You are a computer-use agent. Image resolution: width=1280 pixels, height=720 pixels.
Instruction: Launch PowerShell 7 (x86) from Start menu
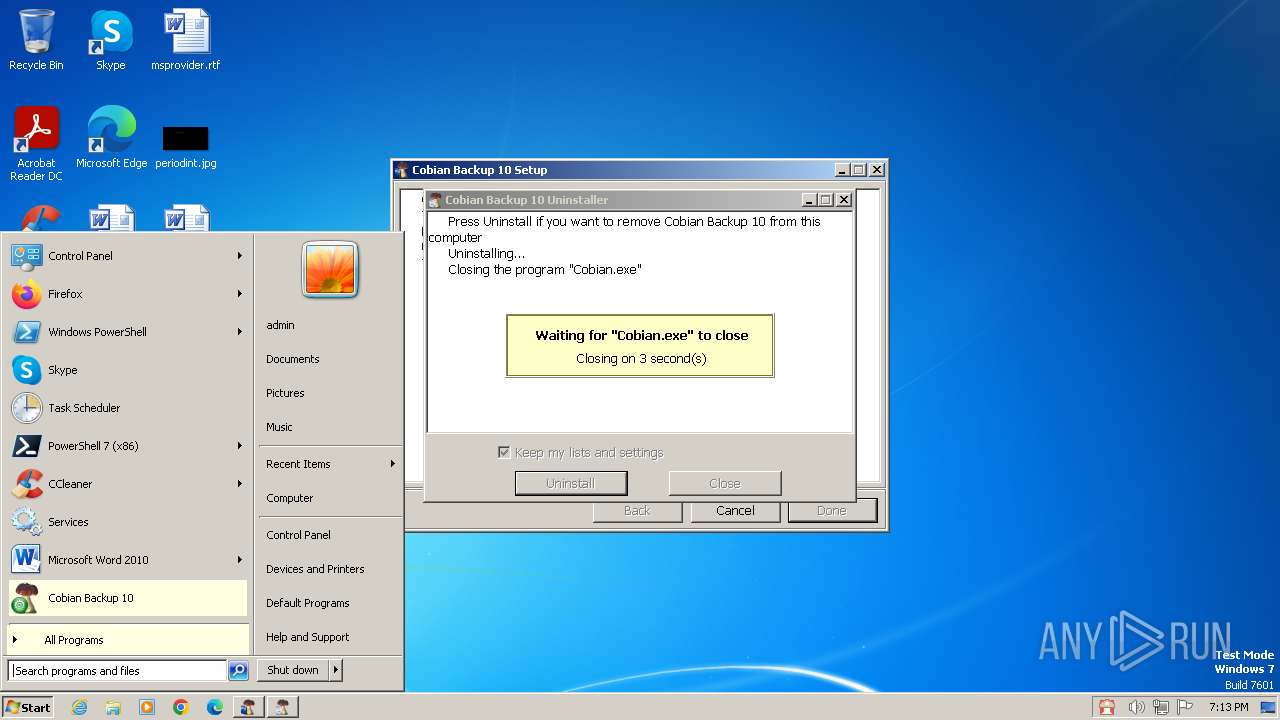pos(128,446)
